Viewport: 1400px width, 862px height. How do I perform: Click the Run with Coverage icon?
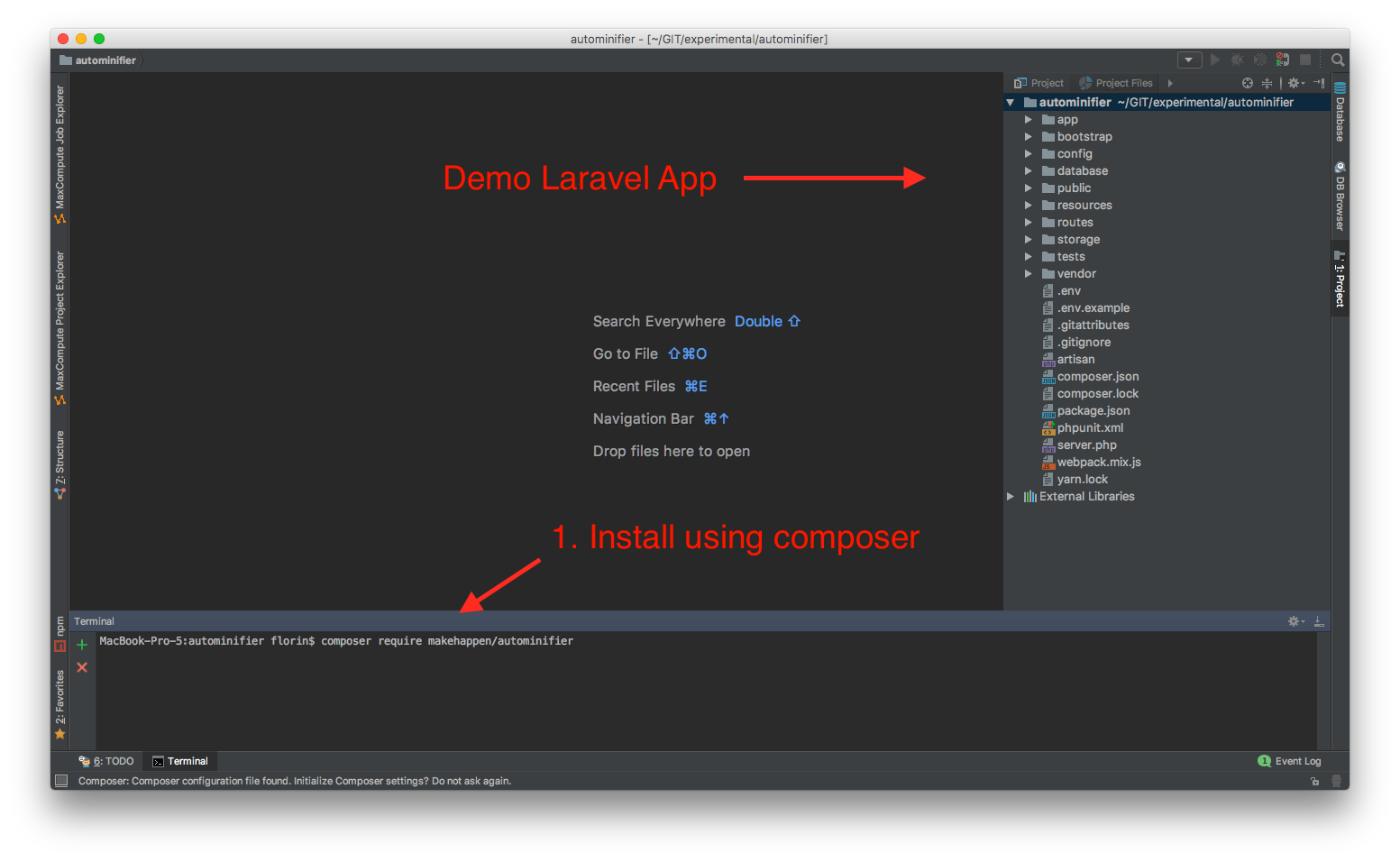[1259, 60]
